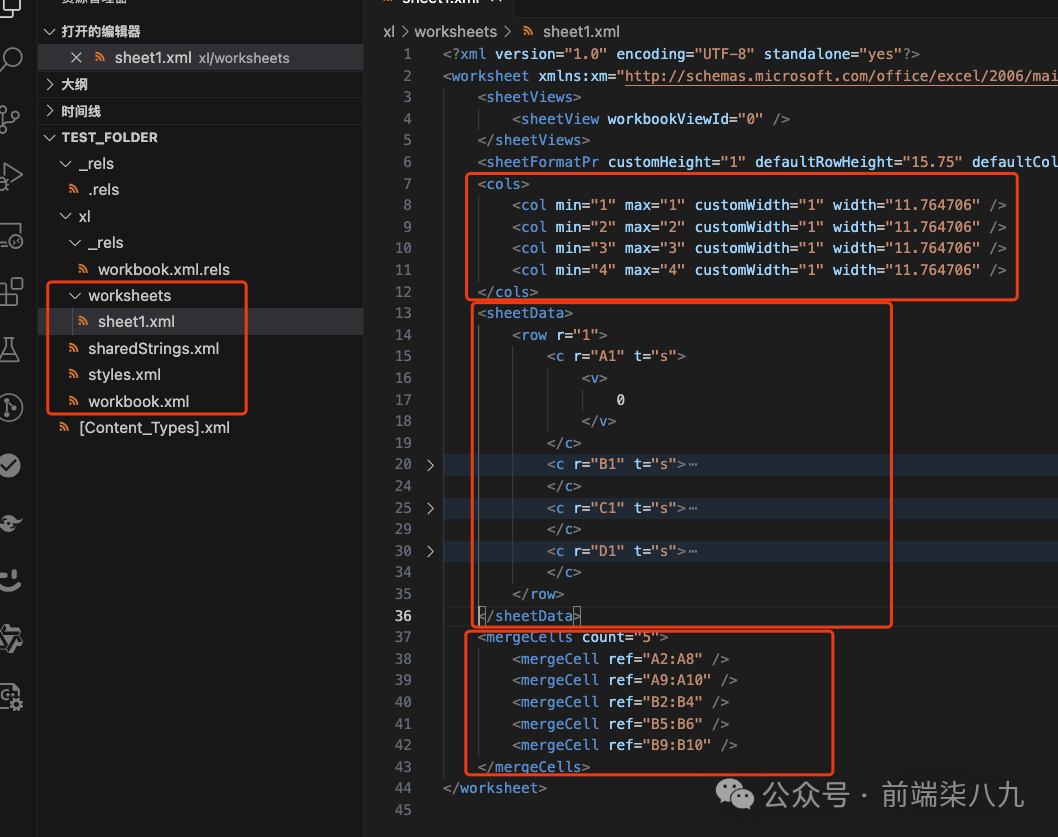This screenshot has width=1058, height=837.
Task: Click mergeCell ref="A9:A10" line
Action: tap(625, 680)
